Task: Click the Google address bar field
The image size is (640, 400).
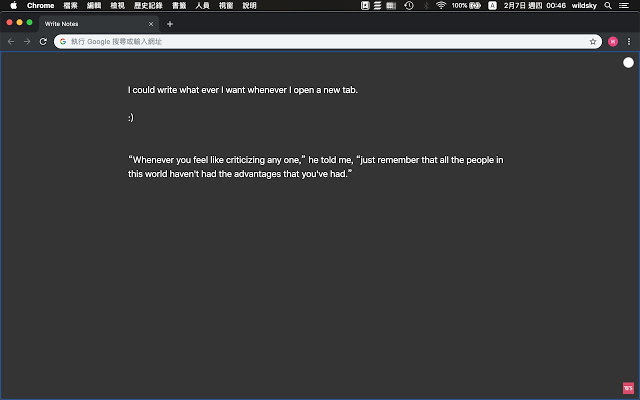Action: click(x=320, y=42)
